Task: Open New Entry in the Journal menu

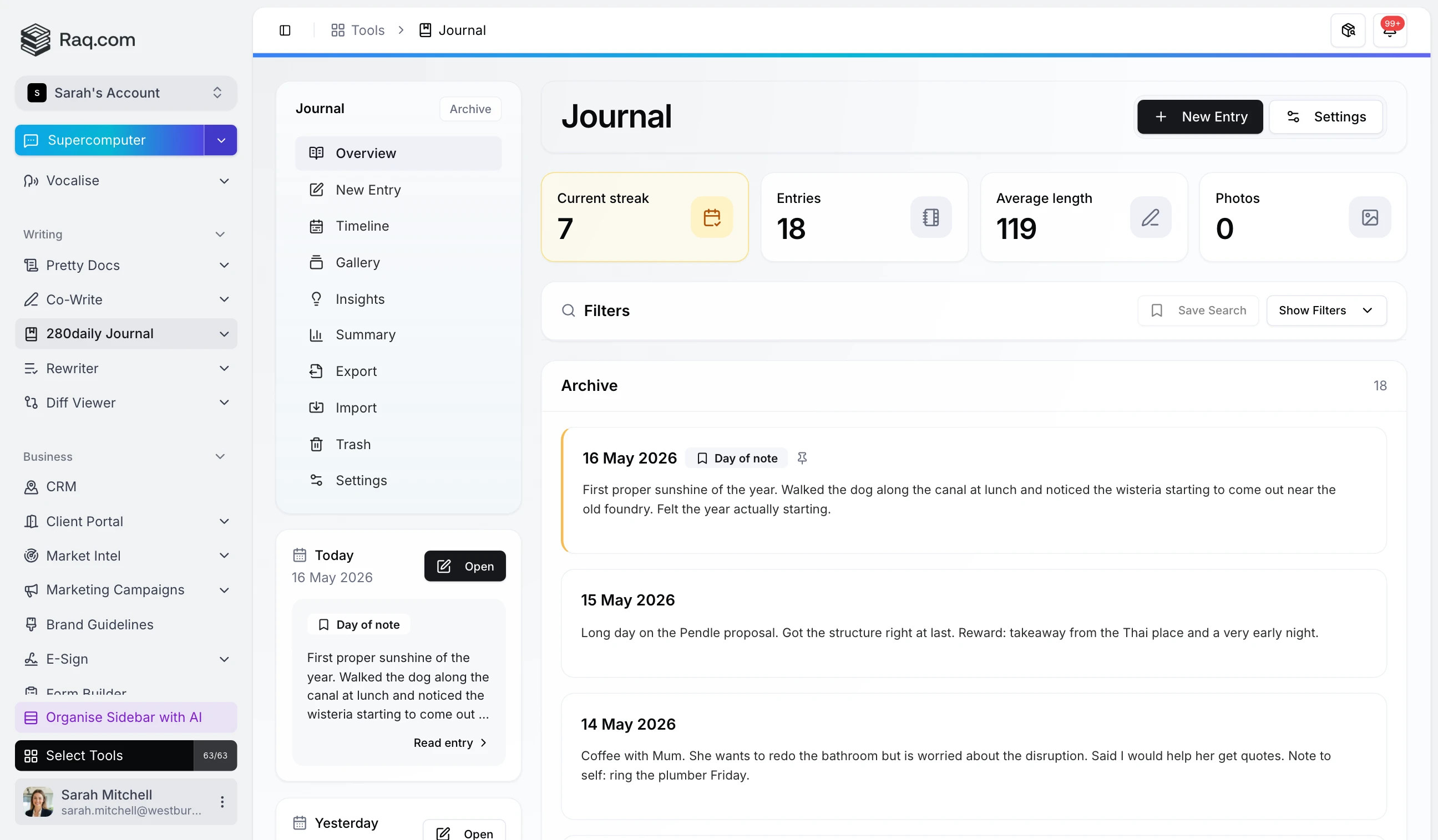Action: (398, 190)
